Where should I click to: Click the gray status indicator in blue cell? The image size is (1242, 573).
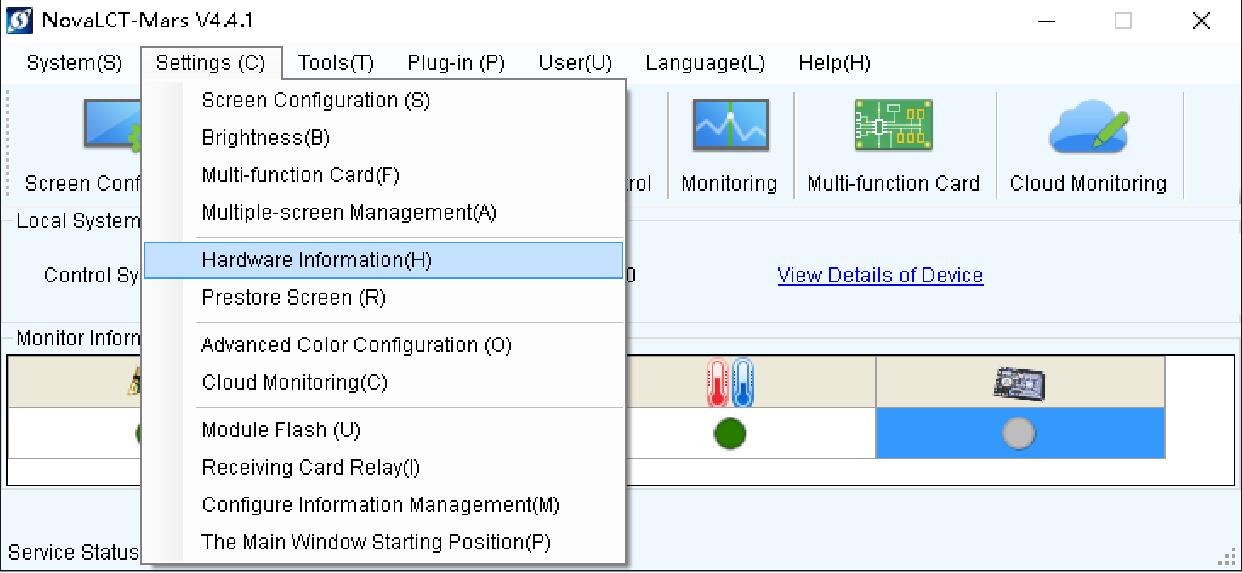[x=1020, y=434]
